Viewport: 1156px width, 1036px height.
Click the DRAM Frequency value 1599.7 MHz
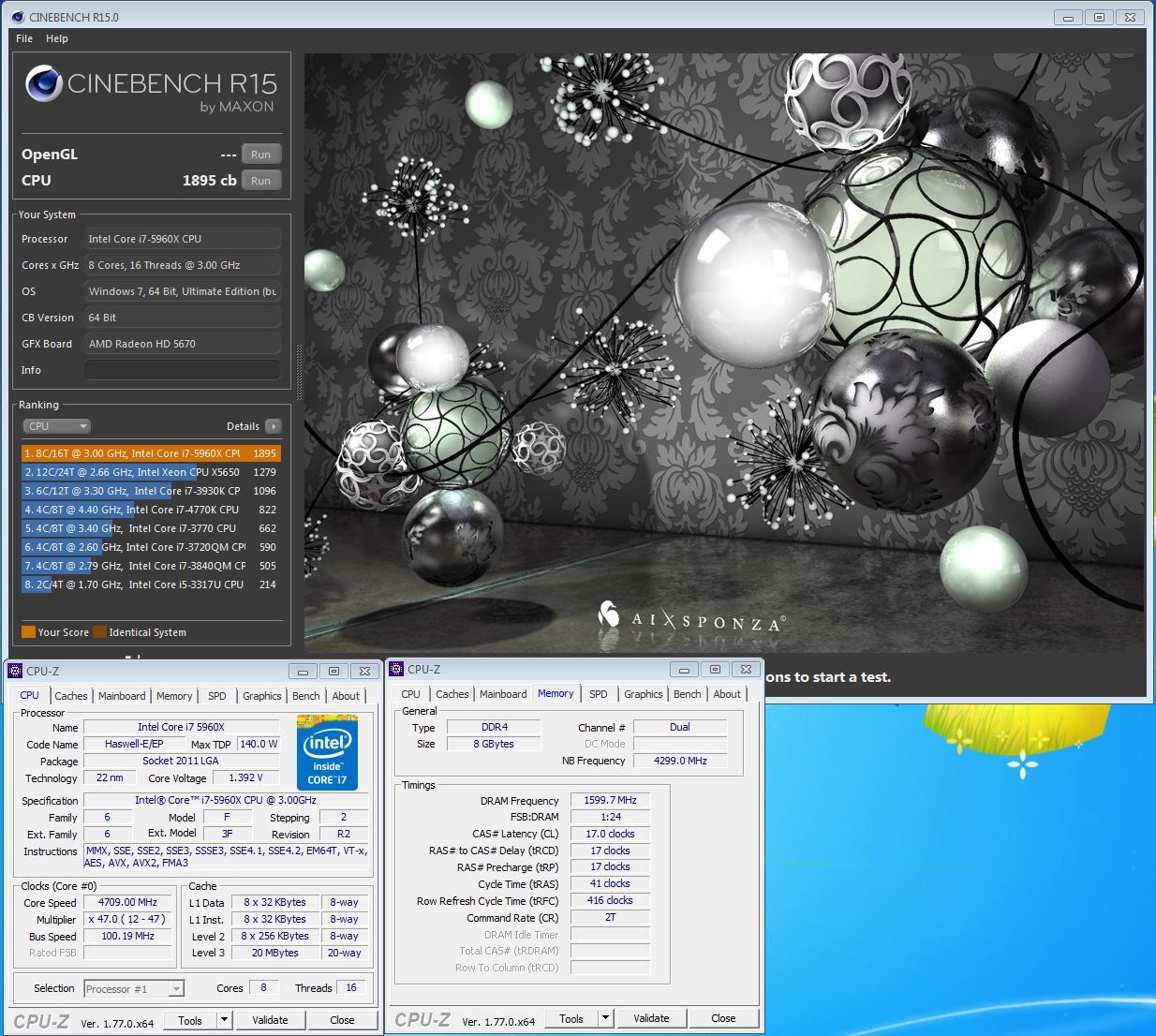click(611, 800)
